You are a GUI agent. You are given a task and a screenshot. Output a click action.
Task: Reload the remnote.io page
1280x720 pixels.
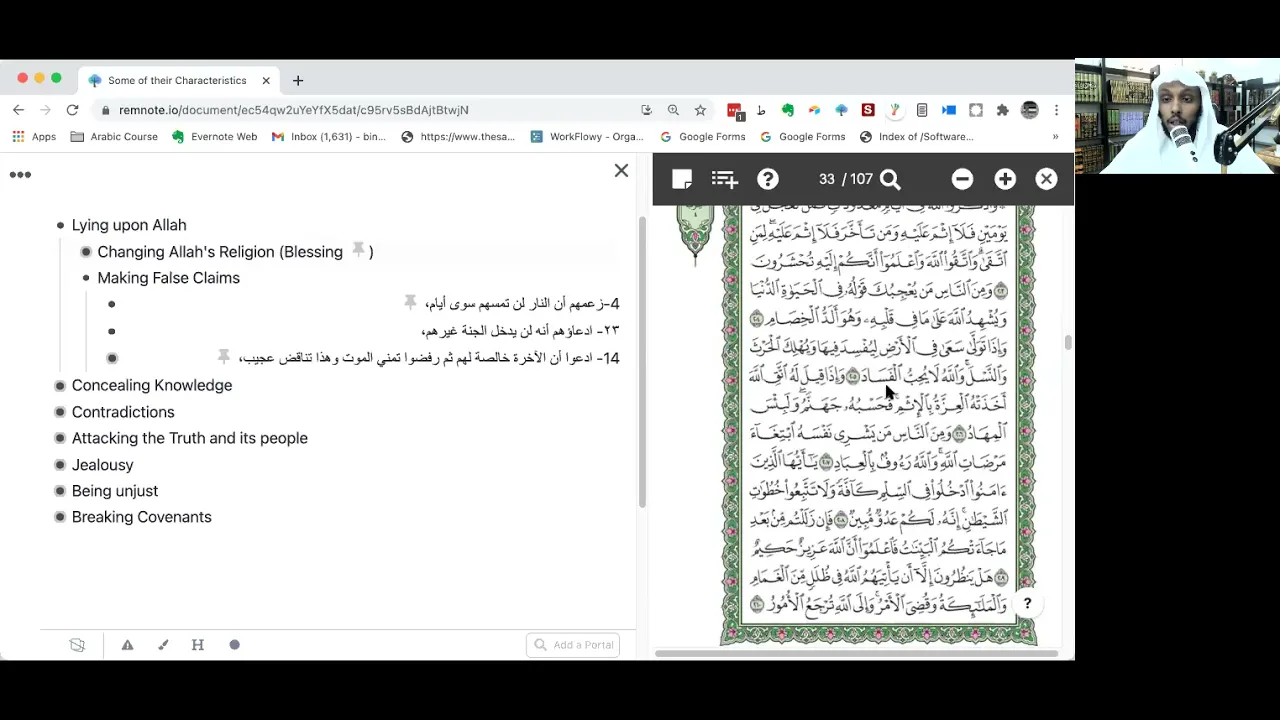[72, 110]
